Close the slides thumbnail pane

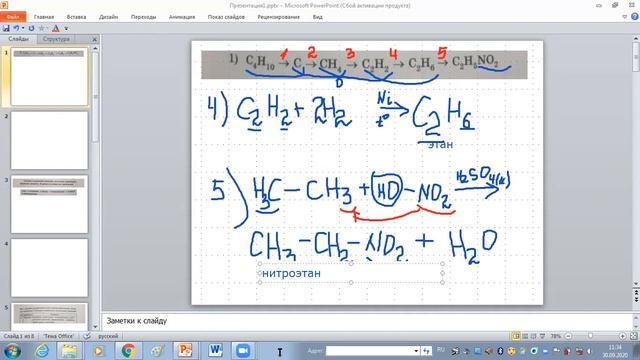point(95,39)
